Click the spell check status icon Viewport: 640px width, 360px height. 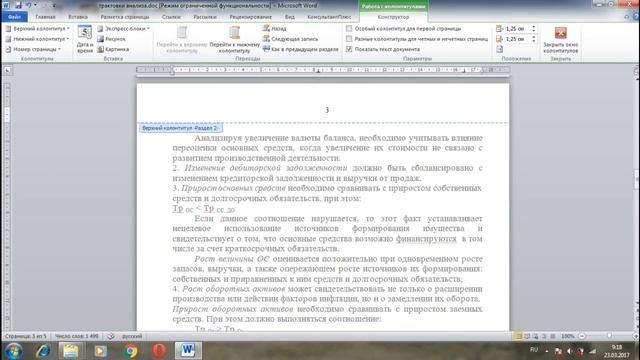pyautogui.click(x=111, y=336)
